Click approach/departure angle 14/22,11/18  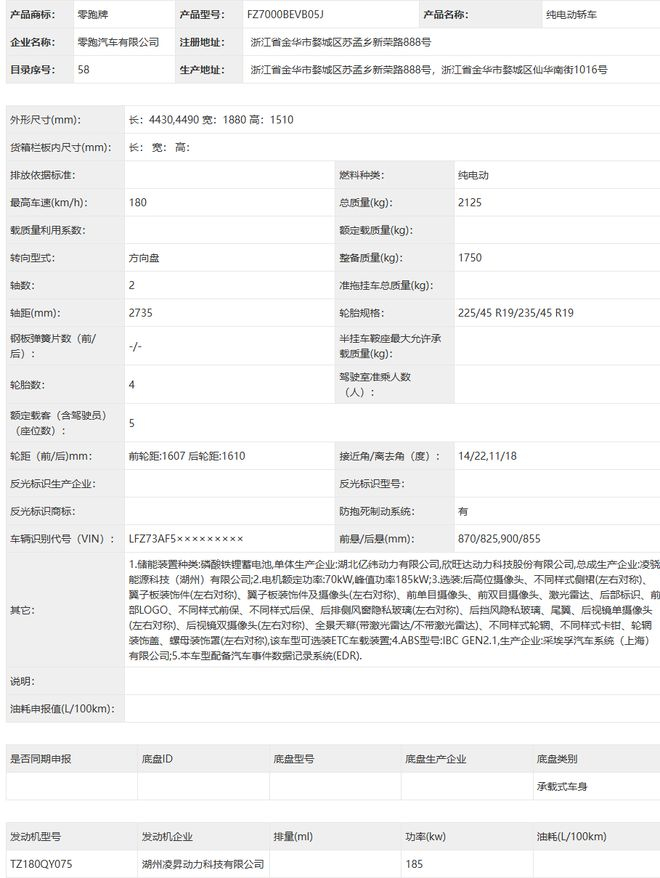tap(487, 456)
